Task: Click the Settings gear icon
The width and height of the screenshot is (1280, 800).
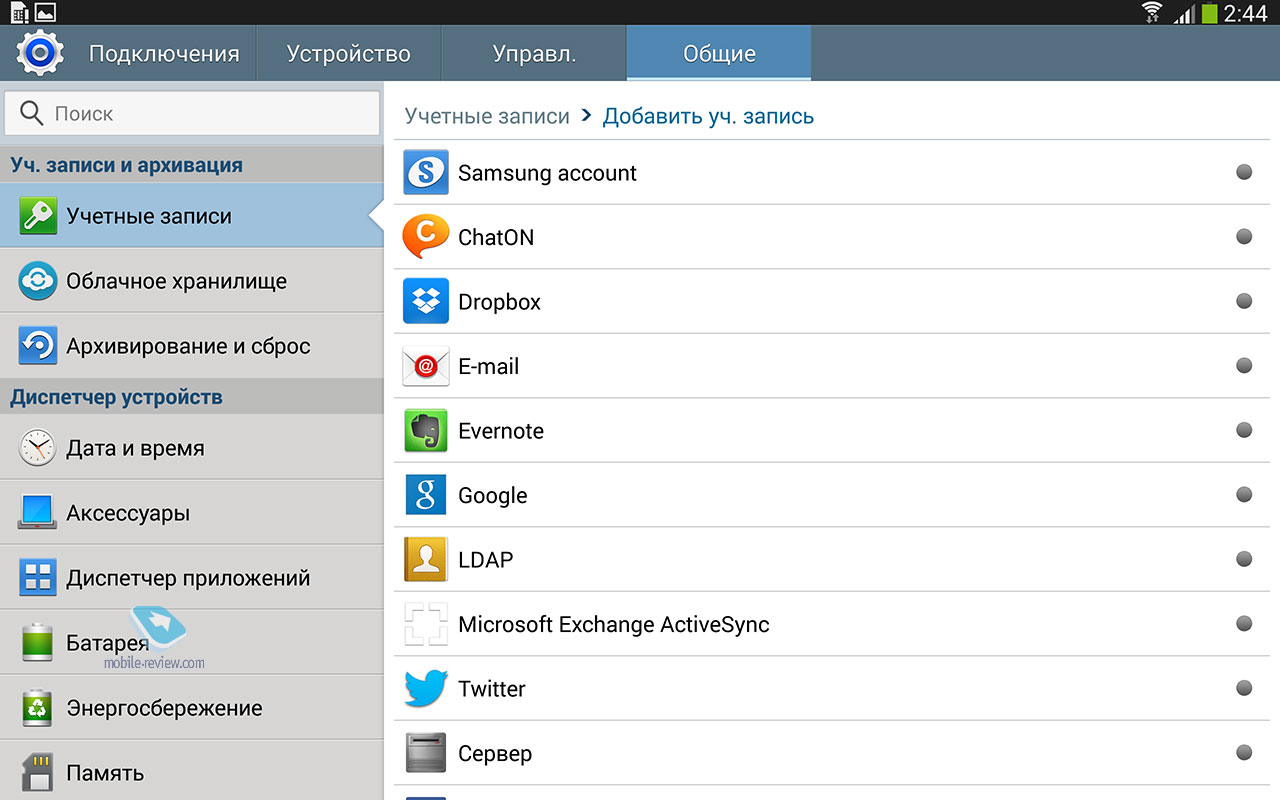Action: point(40,53)
